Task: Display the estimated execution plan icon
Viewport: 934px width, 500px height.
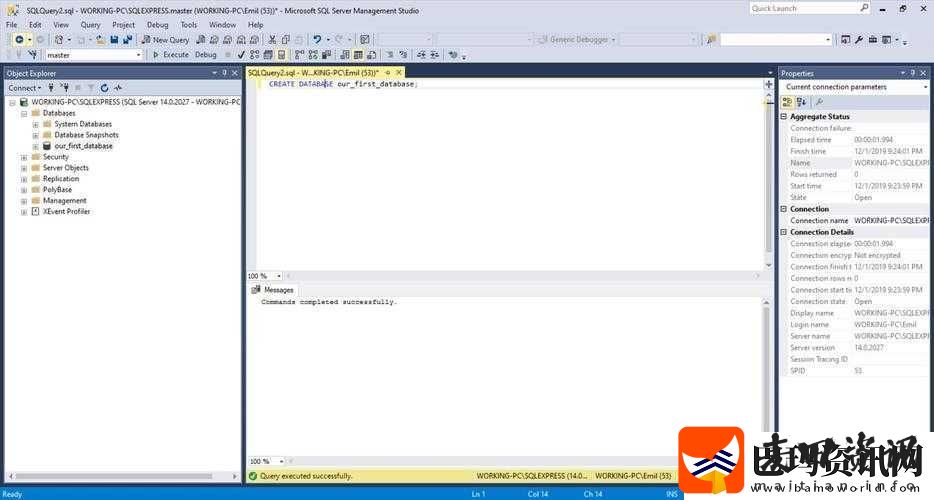Action: pos(254,55)
